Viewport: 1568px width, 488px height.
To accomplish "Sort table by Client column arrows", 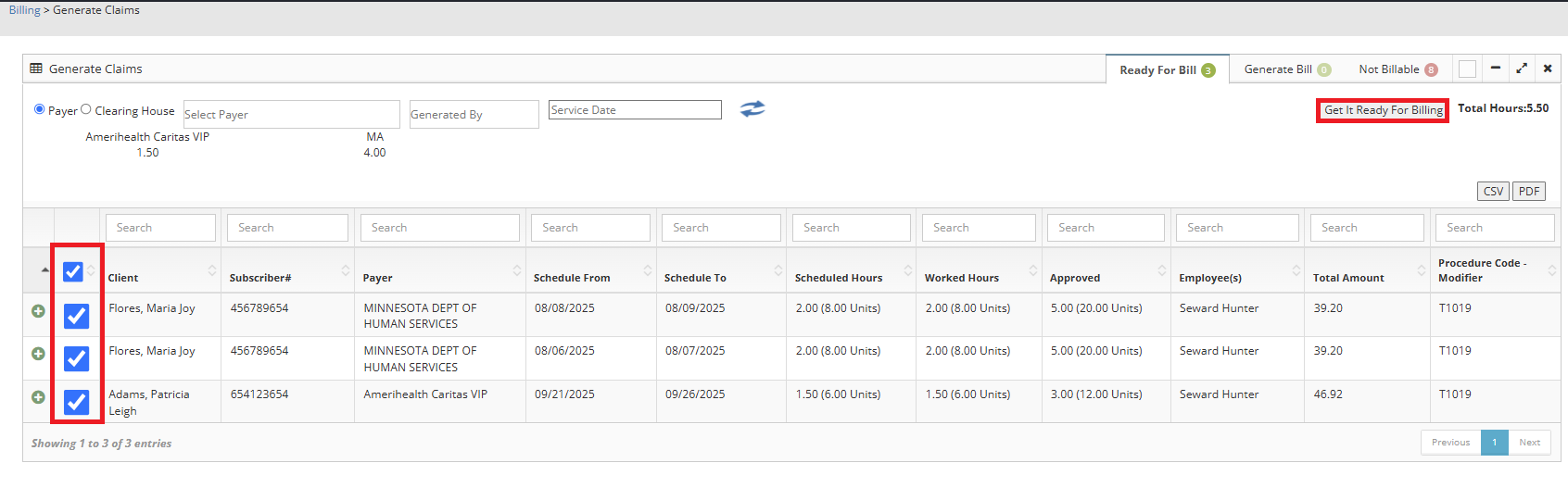I will pos(211,270).
